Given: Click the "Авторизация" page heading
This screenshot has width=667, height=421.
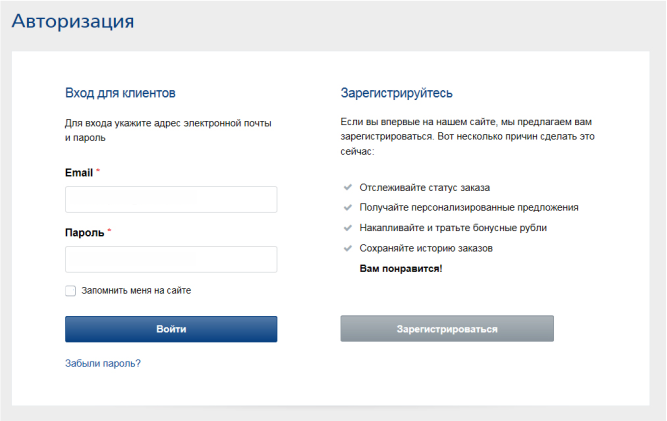Looking at the screenshot, I should [x=73, y=21].
